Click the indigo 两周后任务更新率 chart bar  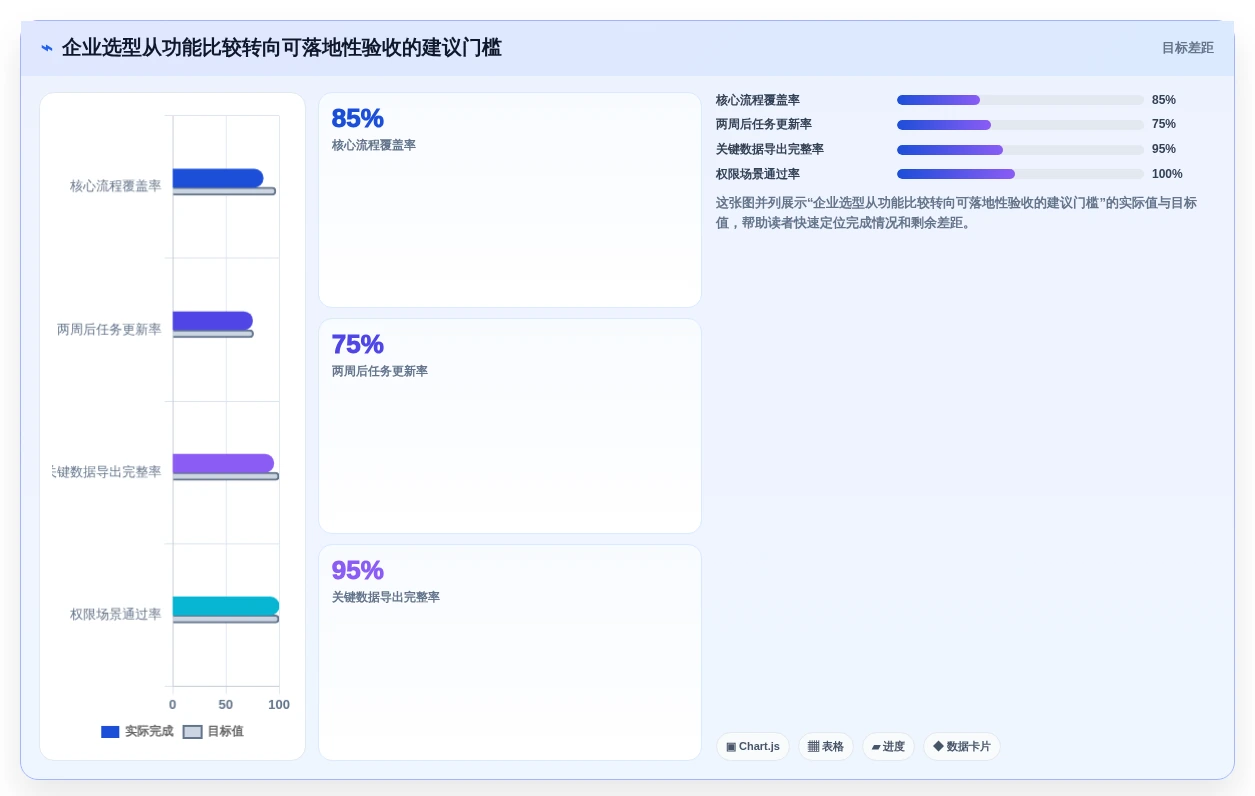click(x=213, y=321)
